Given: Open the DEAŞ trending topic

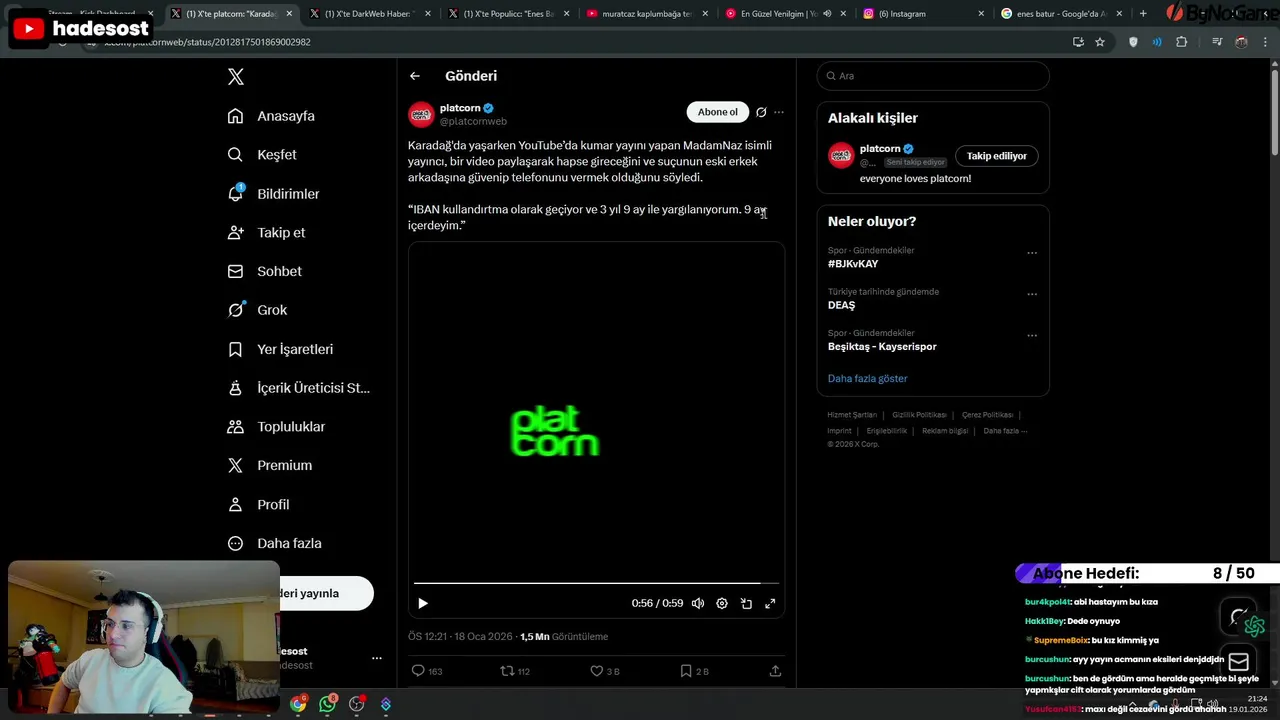Looking at the screenshot, I should (841, 305).
